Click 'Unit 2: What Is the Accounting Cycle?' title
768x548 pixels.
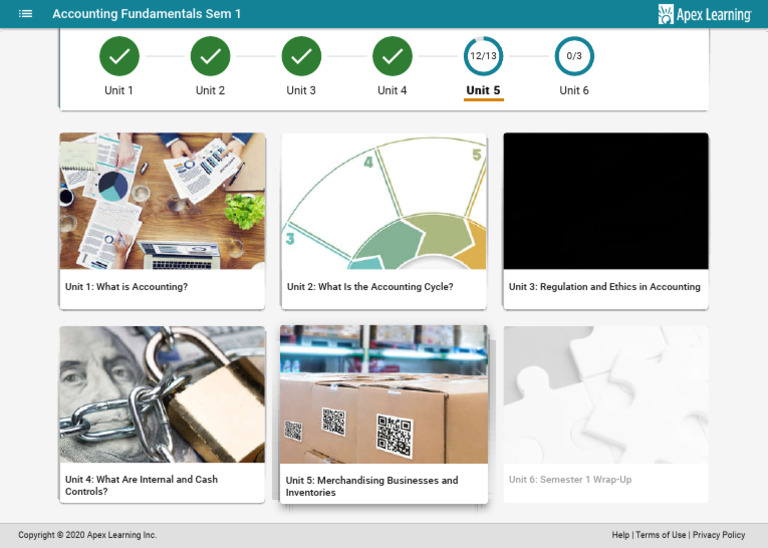[x=370, y=286]
